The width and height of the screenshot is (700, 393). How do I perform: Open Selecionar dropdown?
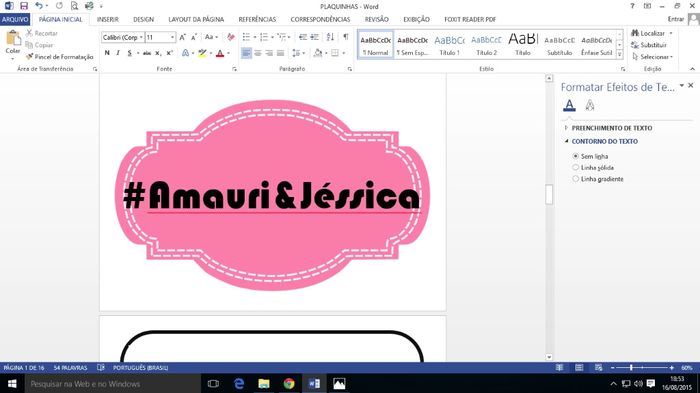(653, 57)
